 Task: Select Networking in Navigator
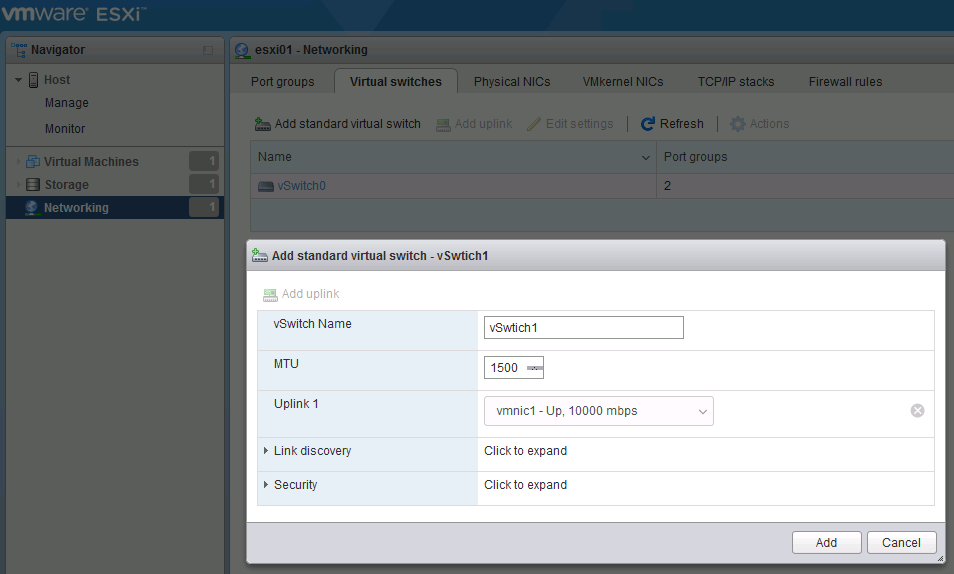point(76,208)
